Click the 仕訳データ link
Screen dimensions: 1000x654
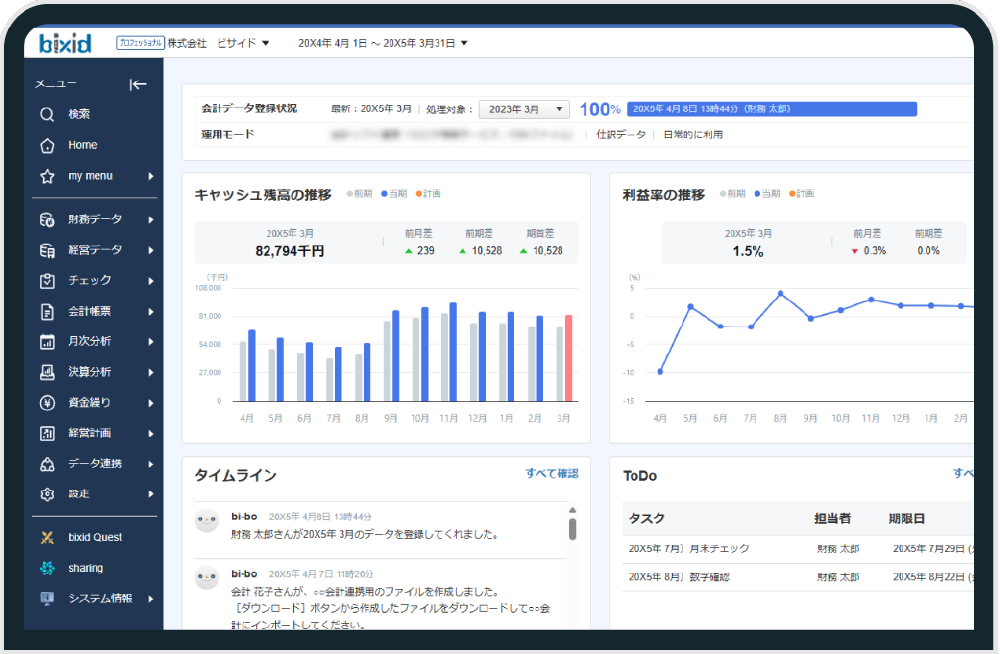click(x=621, y=134)
